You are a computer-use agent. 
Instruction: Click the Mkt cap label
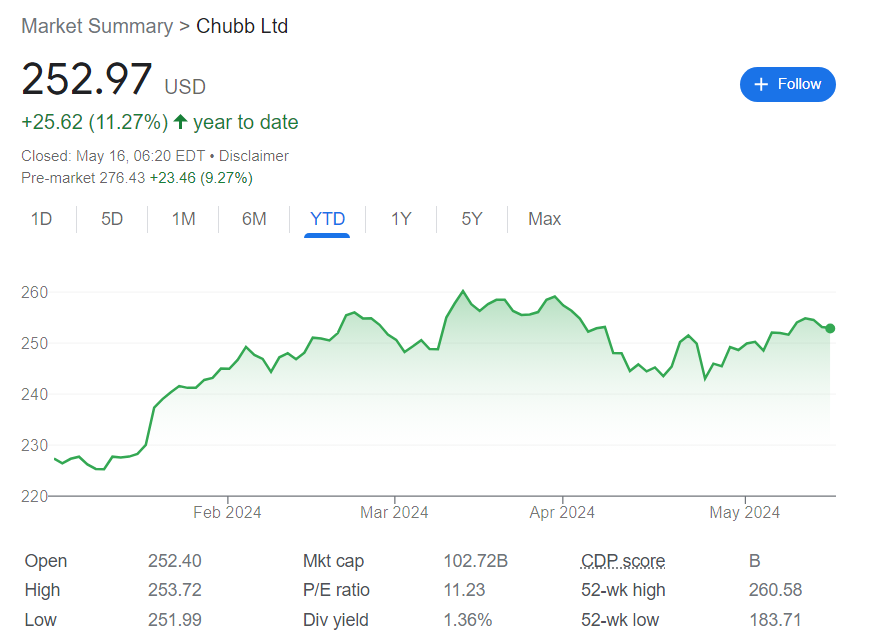click(x=333, y=561)
